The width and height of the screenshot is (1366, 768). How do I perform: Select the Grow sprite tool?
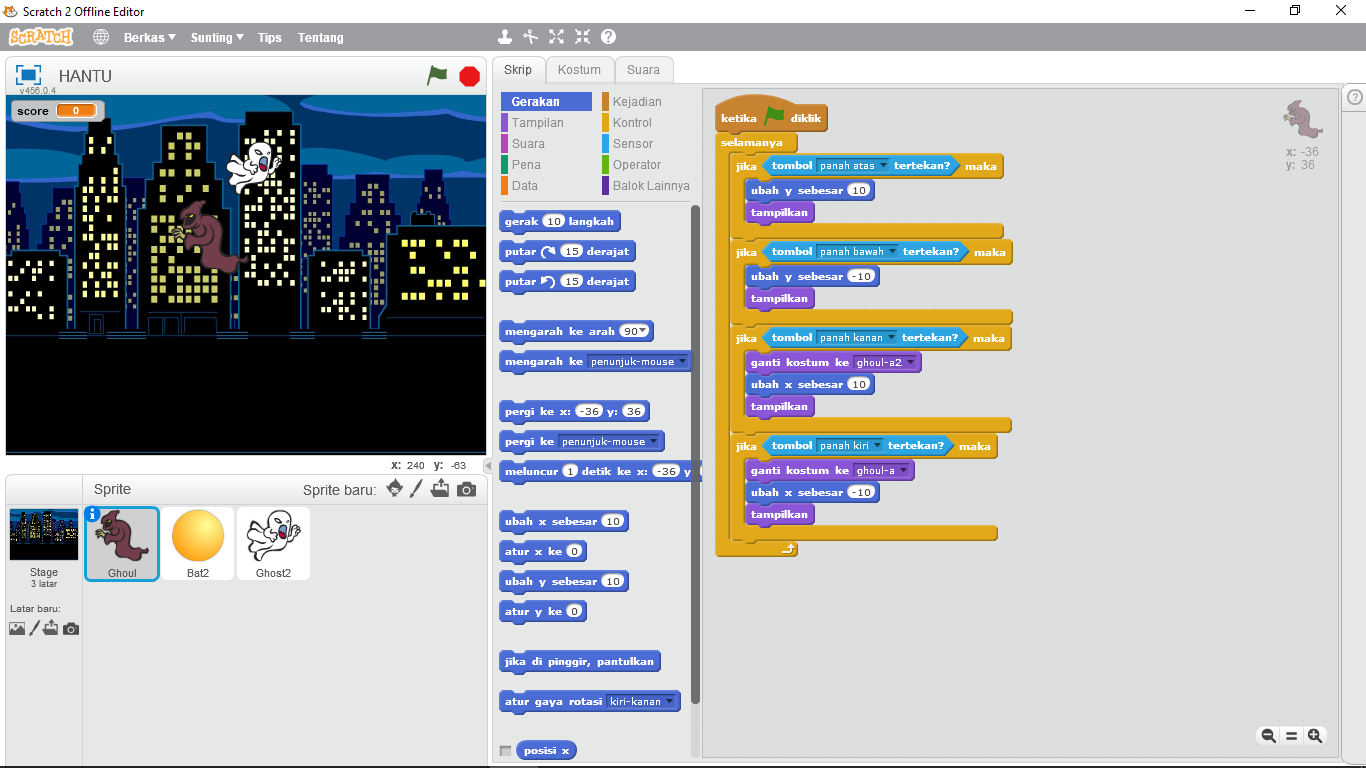pyautogui.click(x=556, y=36)
